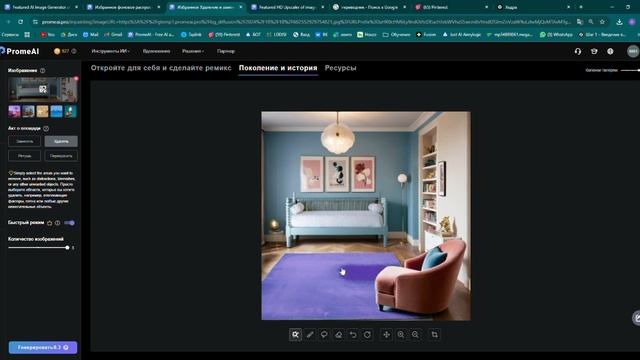Switch to Featured HD Upscaler browser tab

click(x=287, y=7)
